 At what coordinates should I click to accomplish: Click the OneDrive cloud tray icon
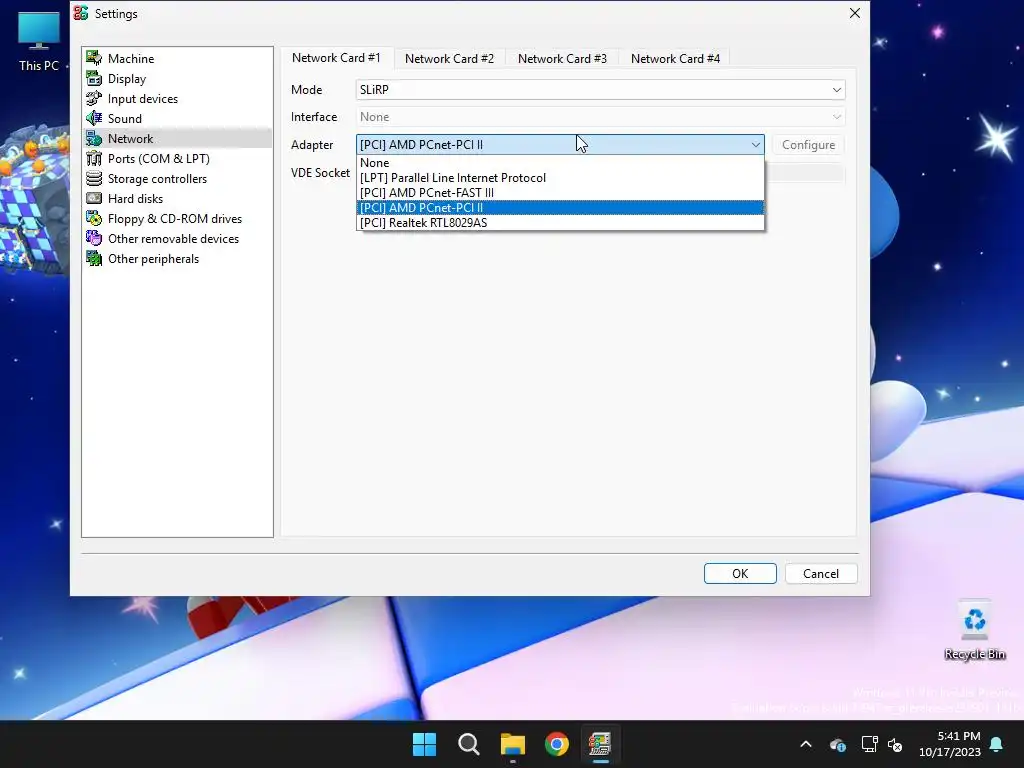[838, 744]
